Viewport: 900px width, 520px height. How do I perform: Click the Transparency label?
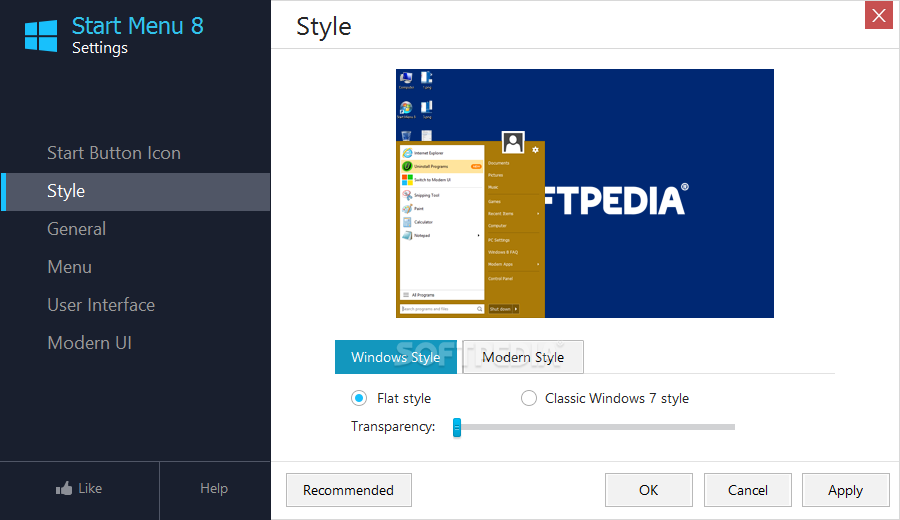(x=393, y=426)
